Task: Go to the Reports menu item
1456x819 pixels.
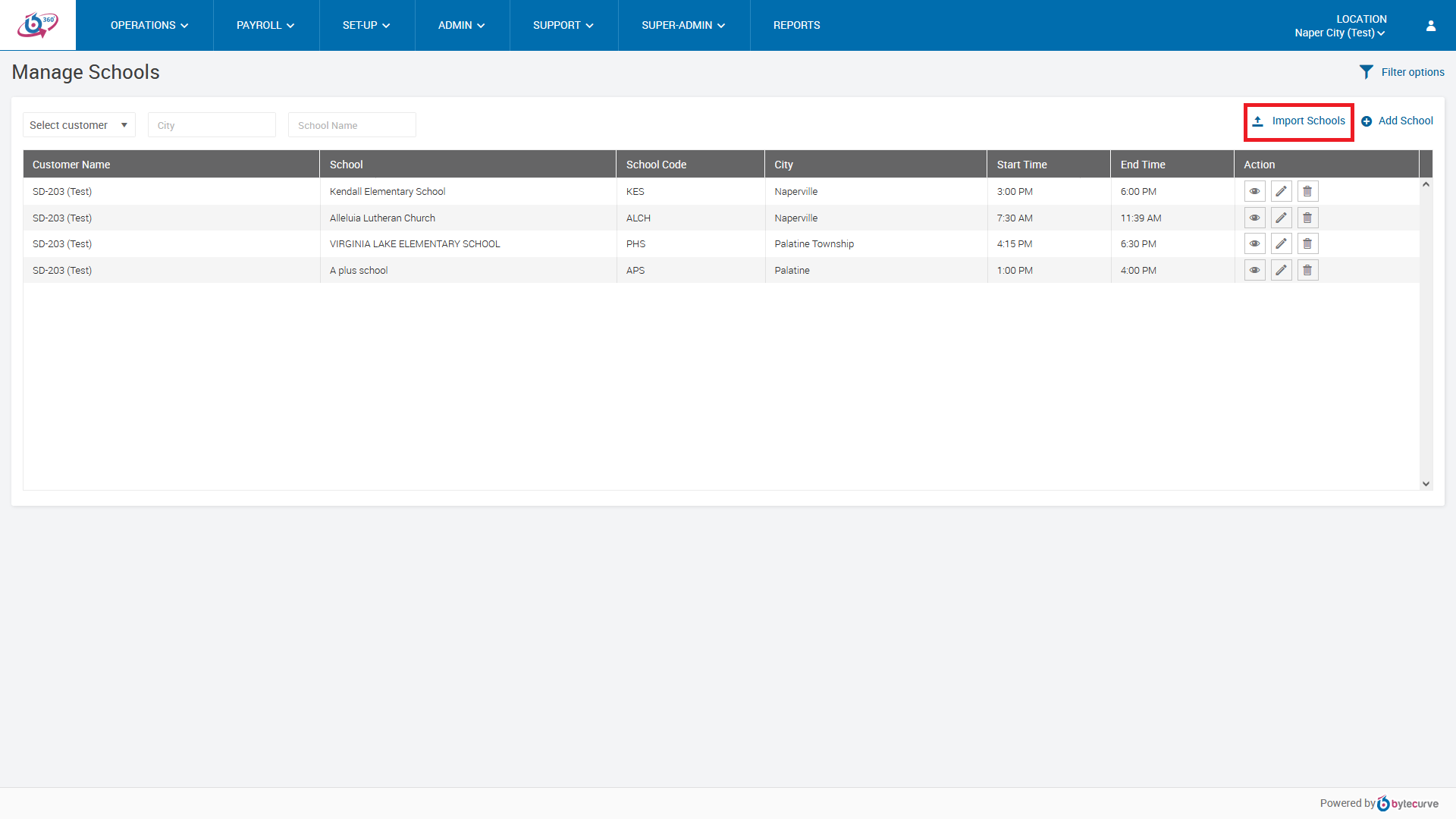Action: [x=796, y=25]
